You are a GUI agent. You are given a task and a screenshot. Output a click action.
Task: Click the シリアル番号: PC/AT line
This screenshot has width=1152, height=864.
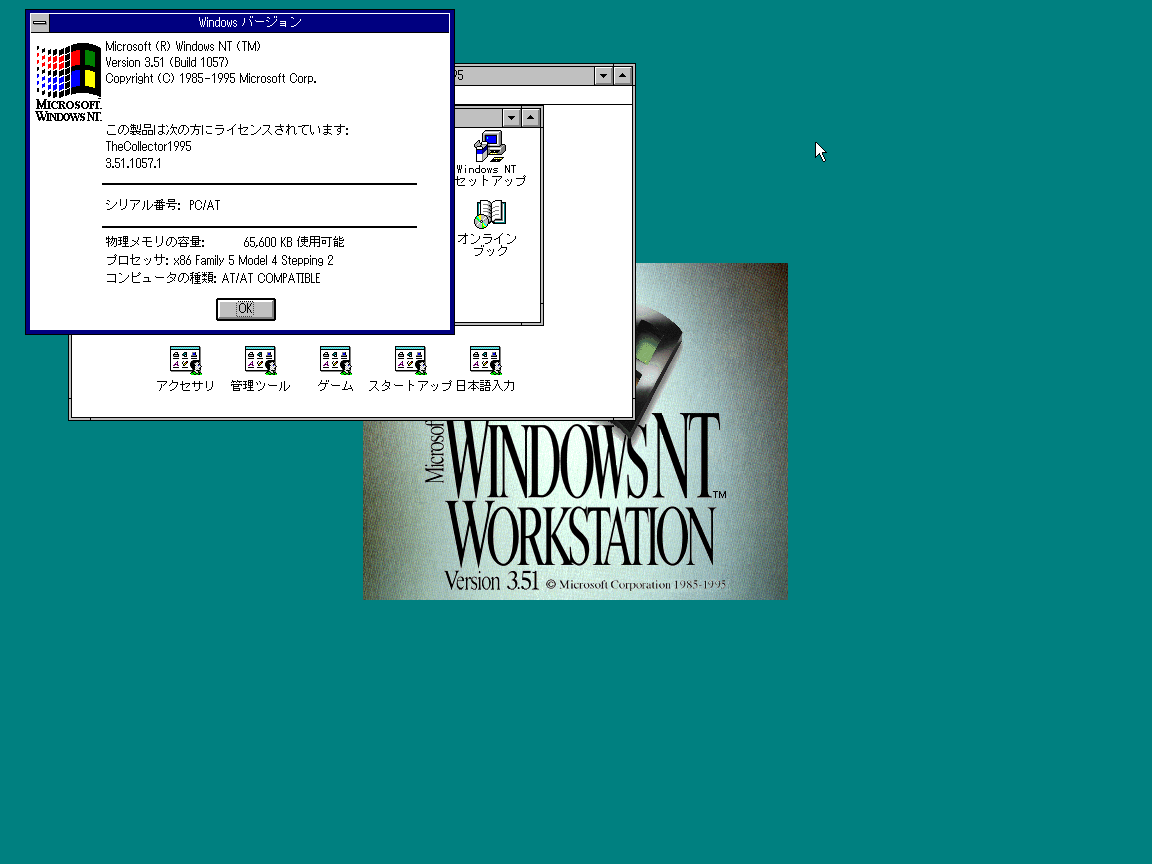pyautogui.click(x=162, y=205)
